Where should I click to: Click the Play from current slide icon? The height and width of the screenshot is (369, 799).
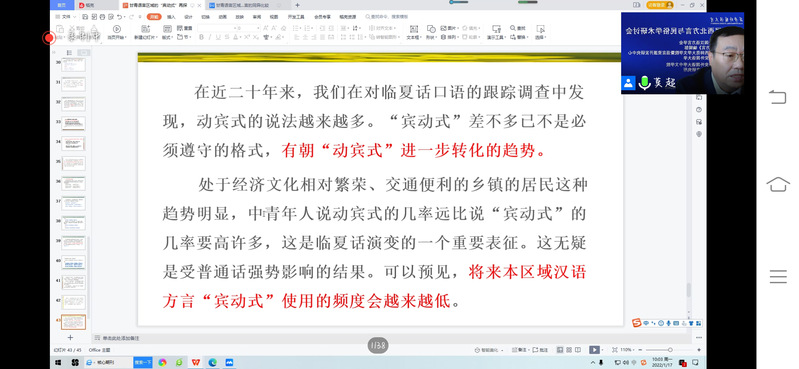117,29
